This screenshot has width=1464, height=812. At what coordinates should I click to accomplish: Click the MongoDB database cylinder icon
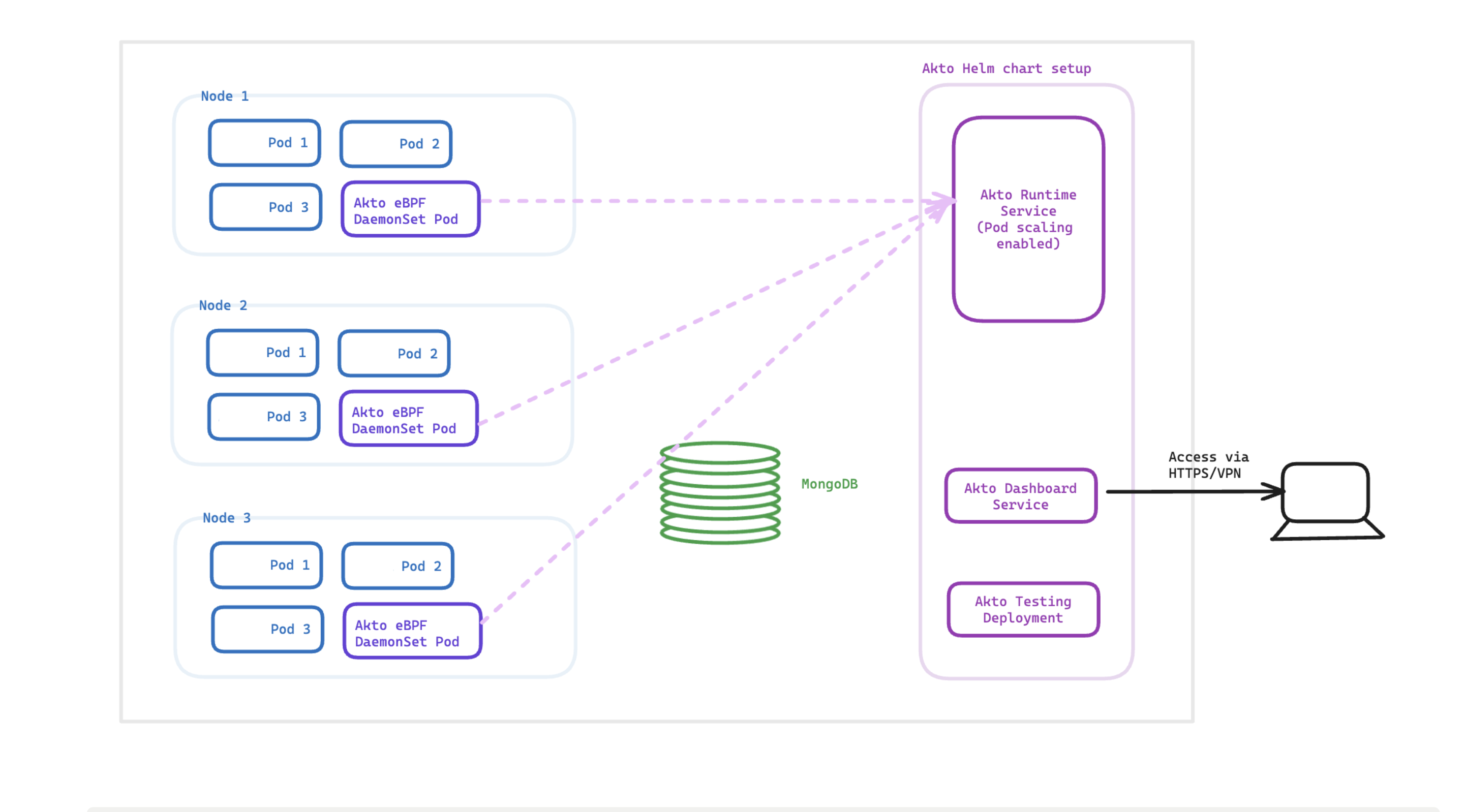[x=719, y=493]
